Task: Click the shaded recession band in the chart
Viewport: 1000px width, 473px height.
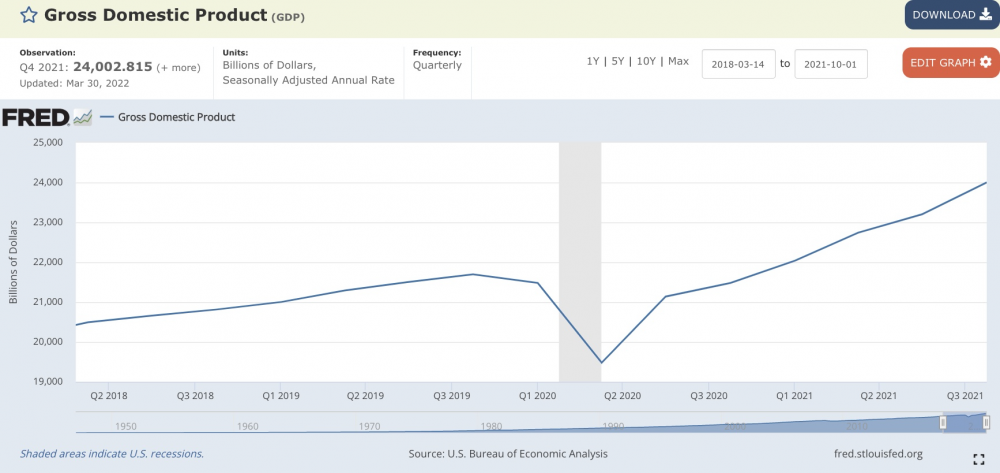Action: (580, 262)
